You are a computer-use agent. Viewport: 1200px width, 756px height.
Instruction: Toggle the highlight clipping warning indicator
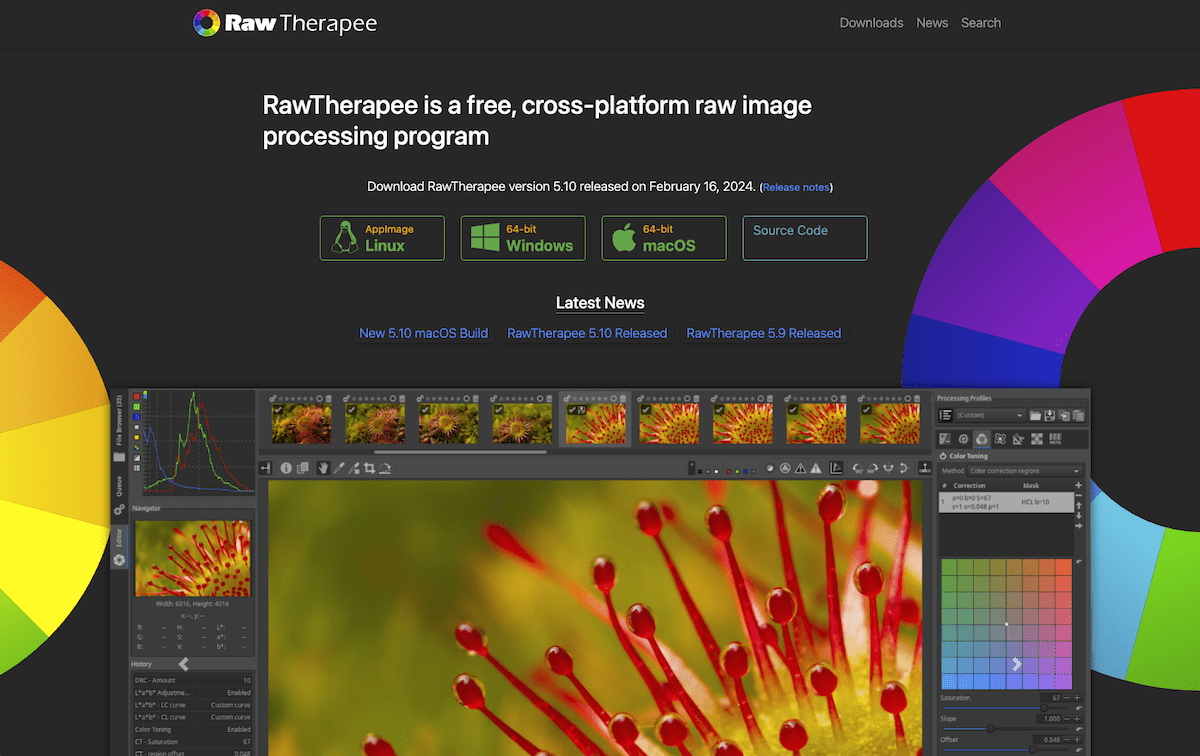tap(815, 468)
